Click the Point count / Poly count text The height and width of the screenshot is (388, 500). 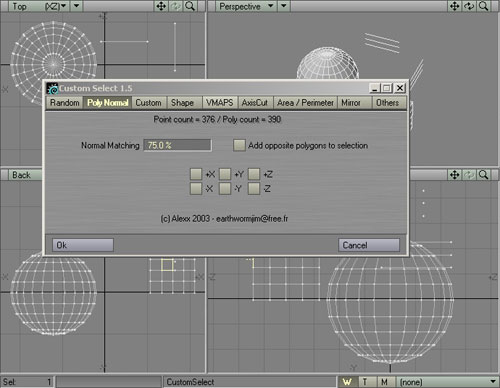217,119
